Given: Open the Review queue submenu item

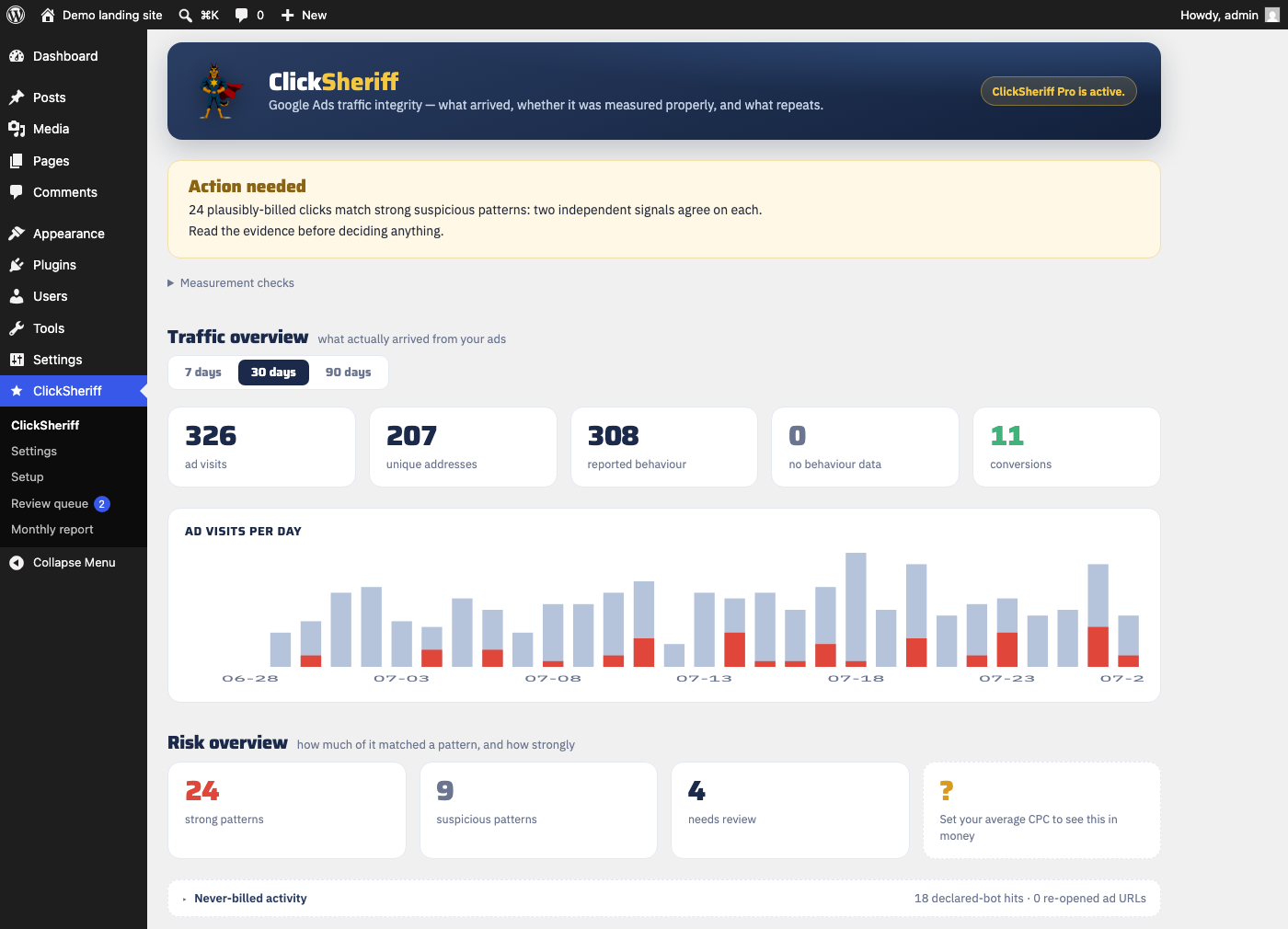Looking at the screenshot, I should (50, 503).
